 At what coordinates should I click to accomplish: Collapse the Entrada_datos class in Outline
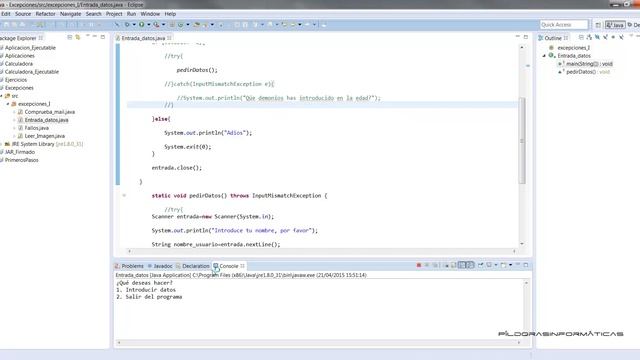tap(544, 56)
